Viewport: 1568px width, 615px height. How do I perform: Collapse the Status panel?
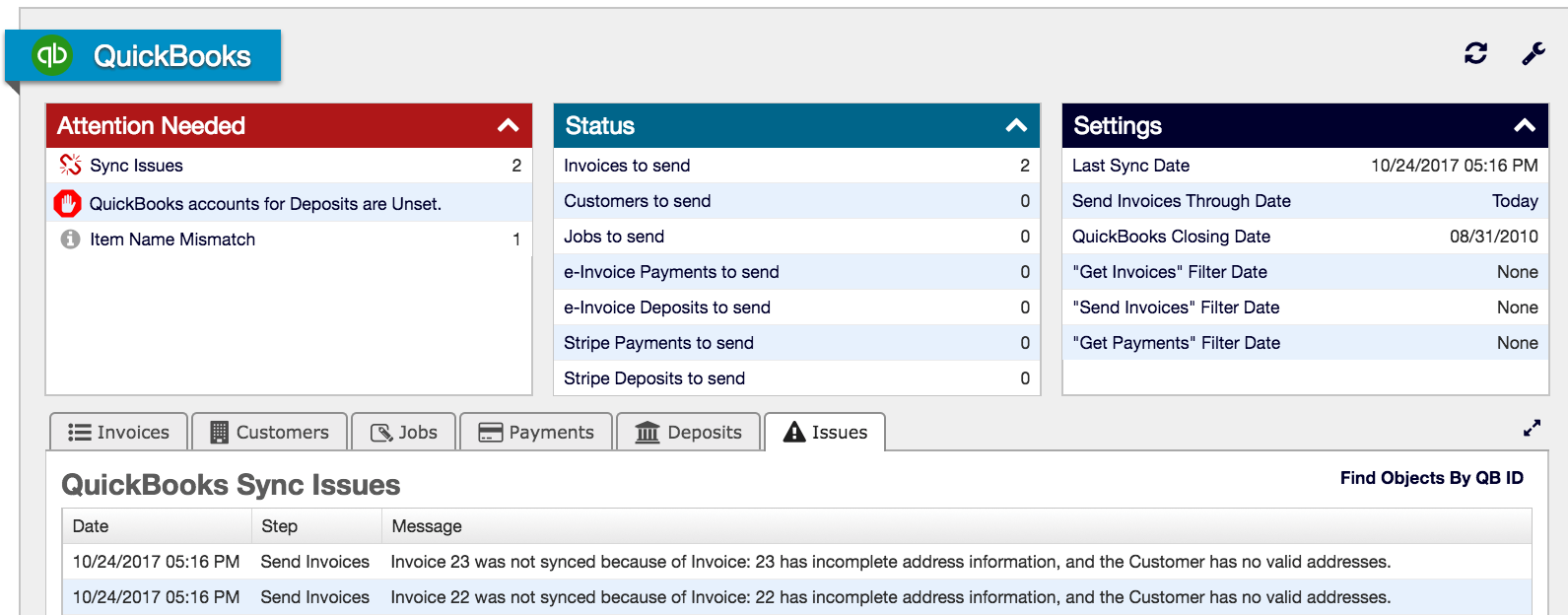tap(1017, 125)
